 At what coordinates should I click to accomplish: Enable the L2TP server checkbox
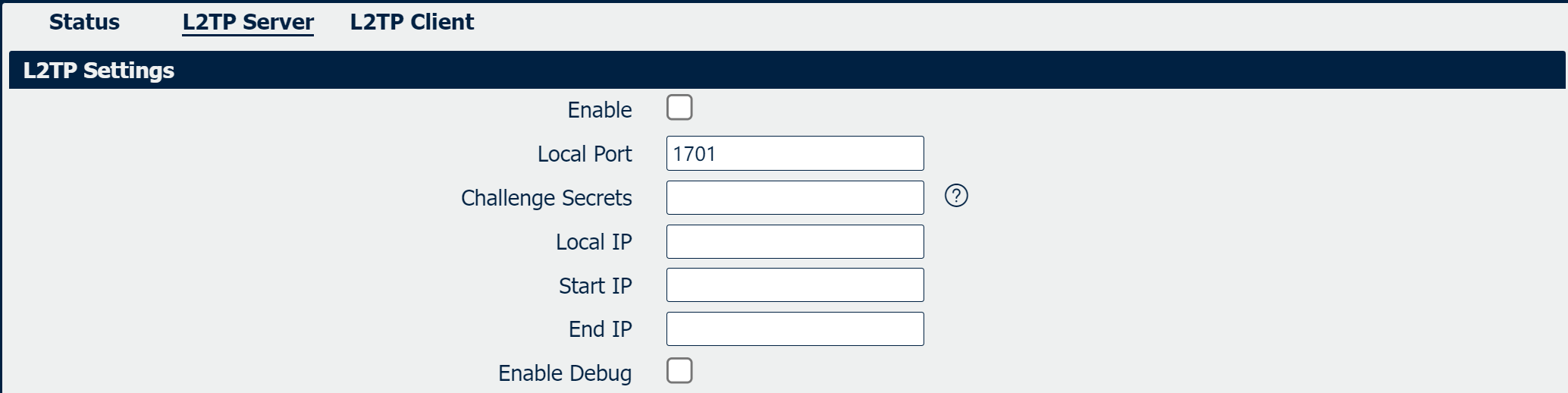click(679, 108)
